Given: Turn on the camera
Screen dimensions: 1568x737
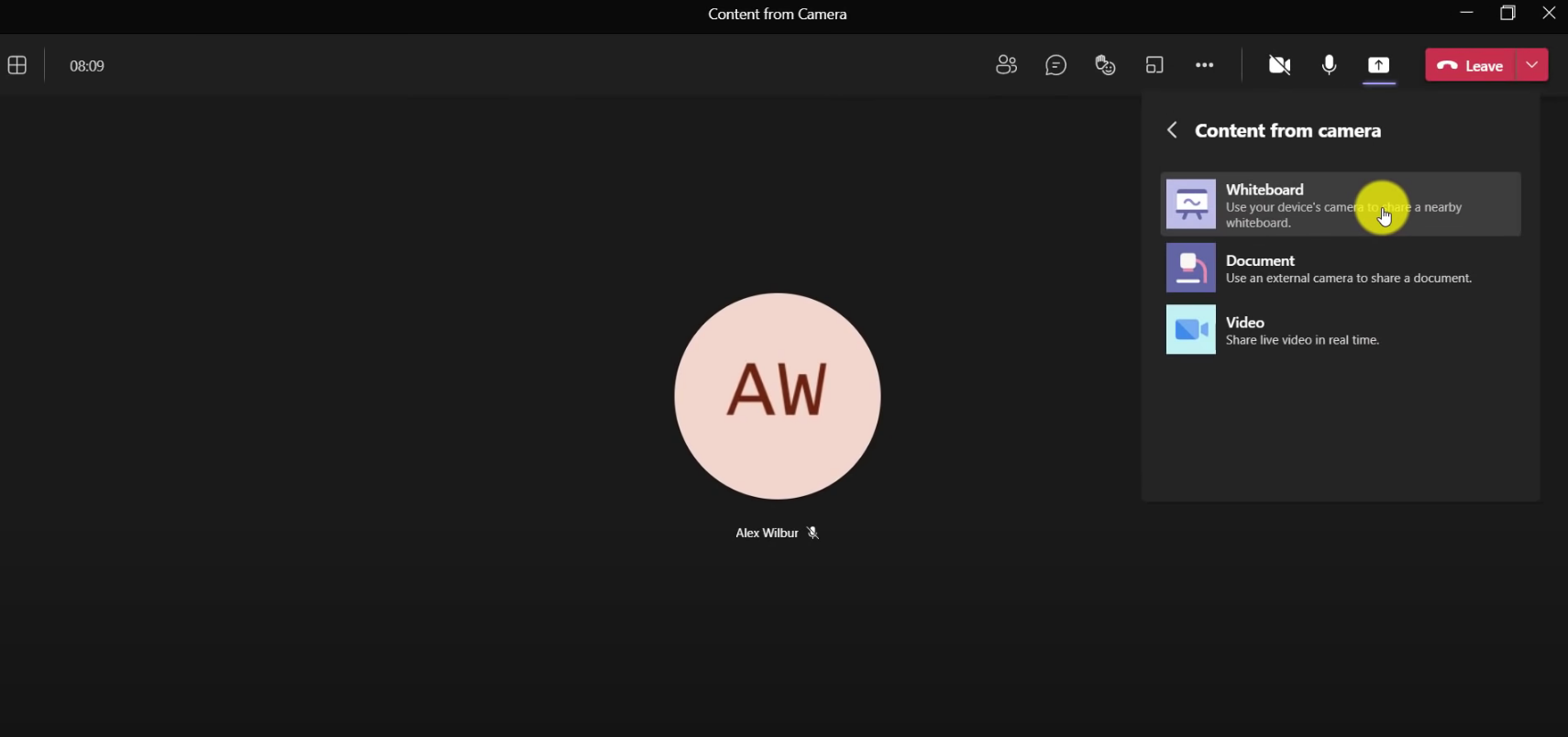Looking at the screenshot, I should (x=1279, y=65).
